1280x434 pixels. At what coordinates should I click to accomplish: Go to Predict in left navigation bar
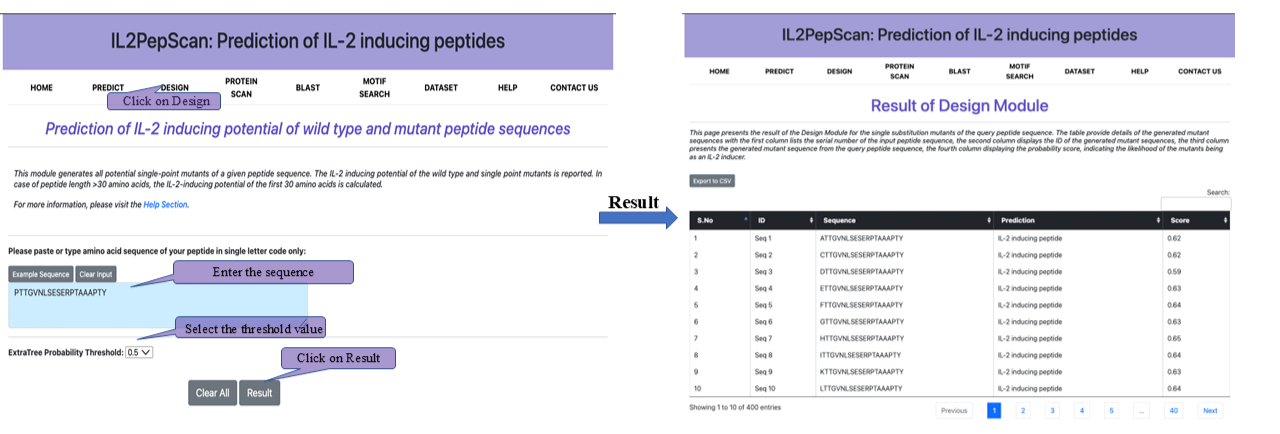pos(108,87)
